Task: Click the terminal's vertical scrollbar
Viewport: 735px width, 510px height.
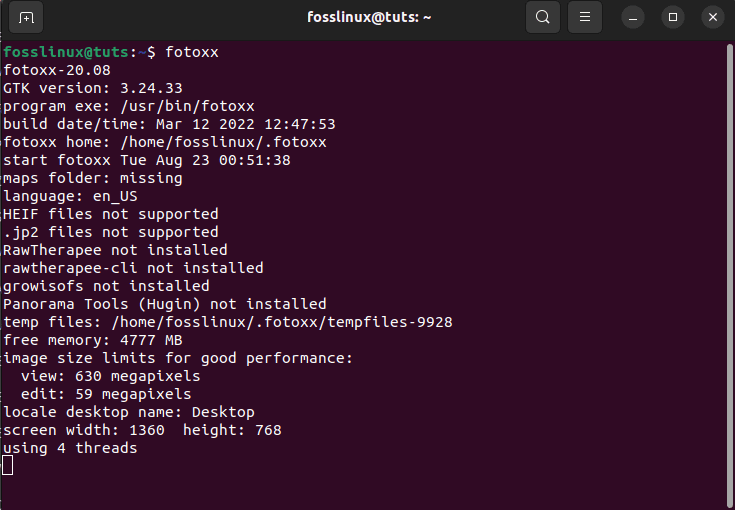Action: (x=730, y=270)
